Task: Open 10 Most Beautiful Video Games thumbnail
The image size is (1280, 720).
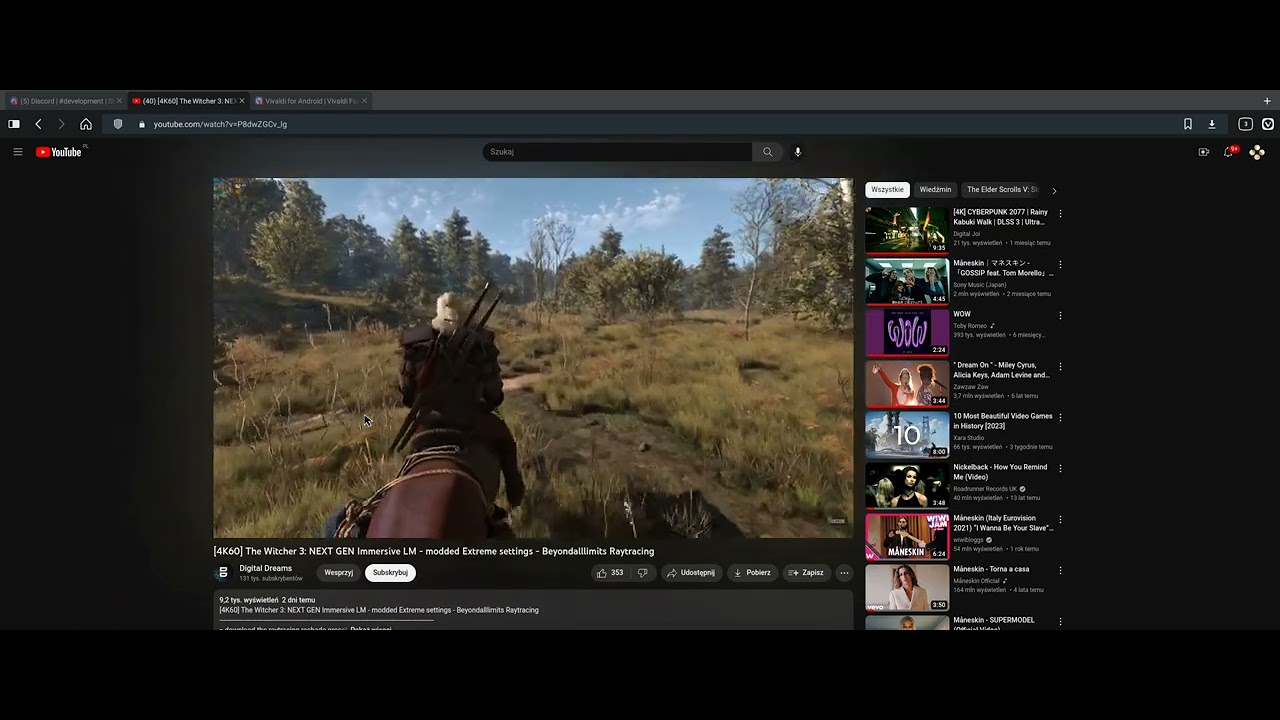Action: (x=907, y=434)
